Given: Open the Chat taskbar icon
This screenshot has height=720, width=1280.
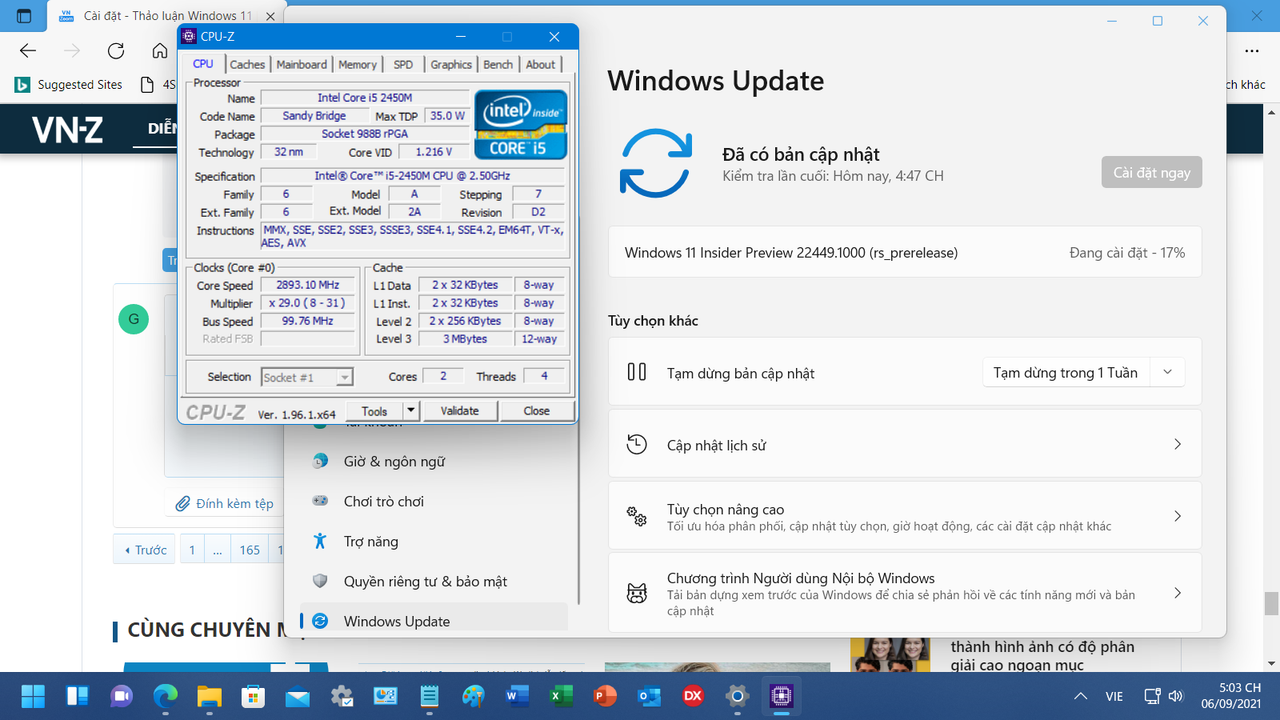Looking at the screenshot, I should coord(121,696).
